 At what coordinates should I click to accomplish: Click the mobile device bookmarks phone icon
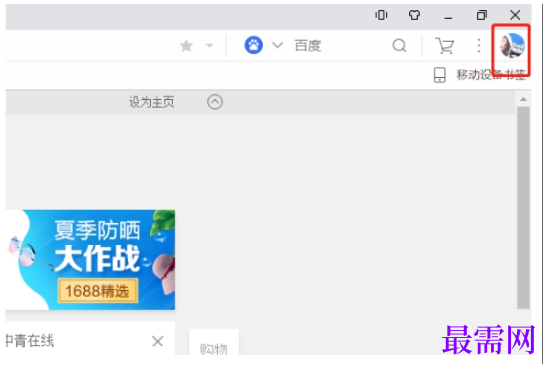[x=440, y=75]
